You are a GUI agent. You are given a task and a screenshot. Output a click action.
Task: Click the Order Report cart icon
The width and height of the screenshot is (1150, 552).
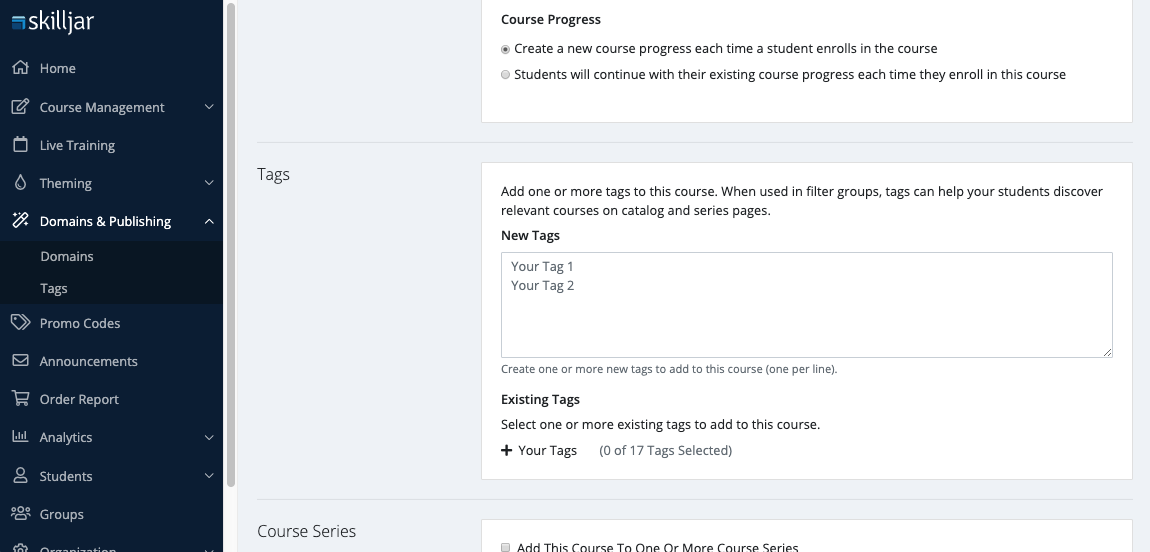(20, 399)
